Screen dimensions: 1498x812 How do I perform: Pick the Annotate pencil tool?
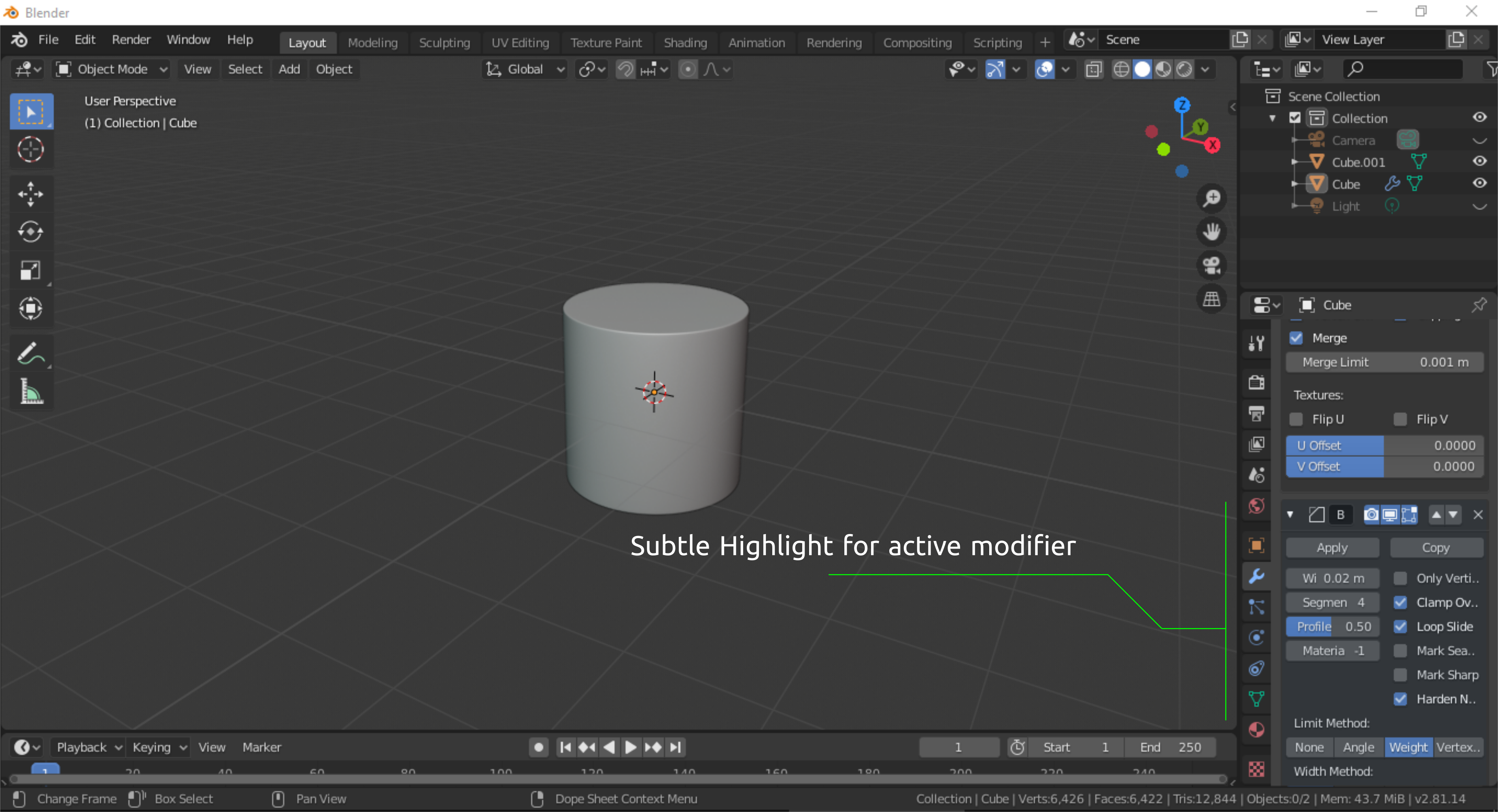[x=31, y=353]
